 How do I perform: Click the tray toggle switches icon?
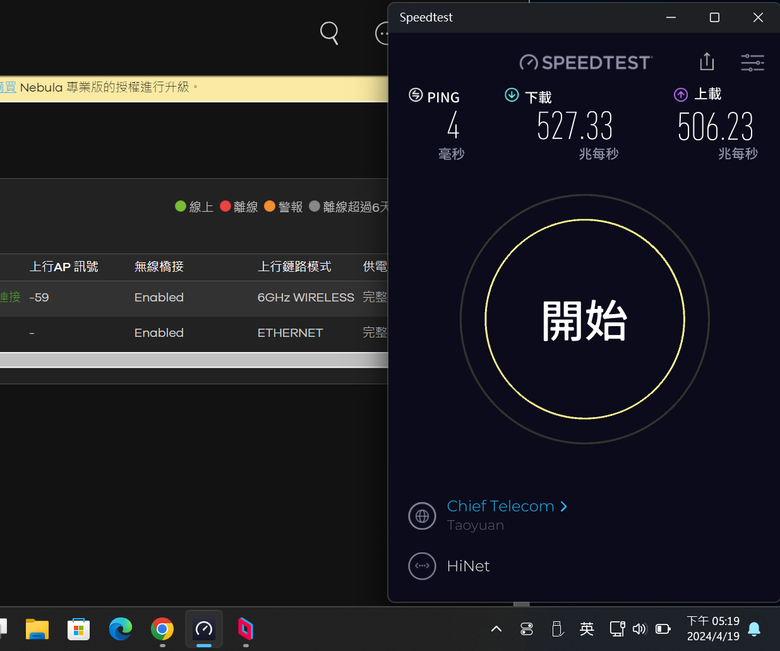[527, 629]
